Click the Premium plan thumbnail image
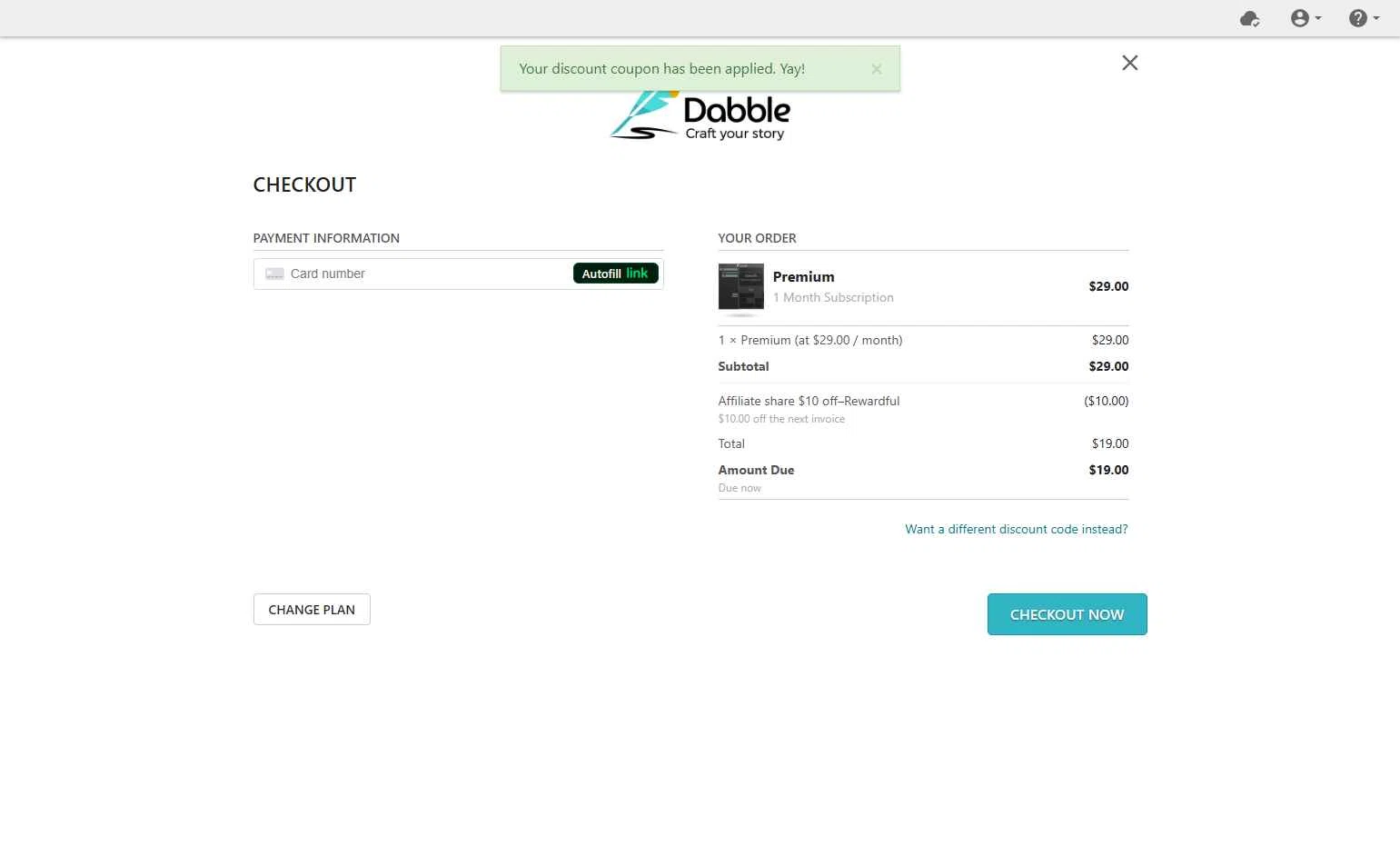This screenshot has width=1400, height=866. pos(741,288)
